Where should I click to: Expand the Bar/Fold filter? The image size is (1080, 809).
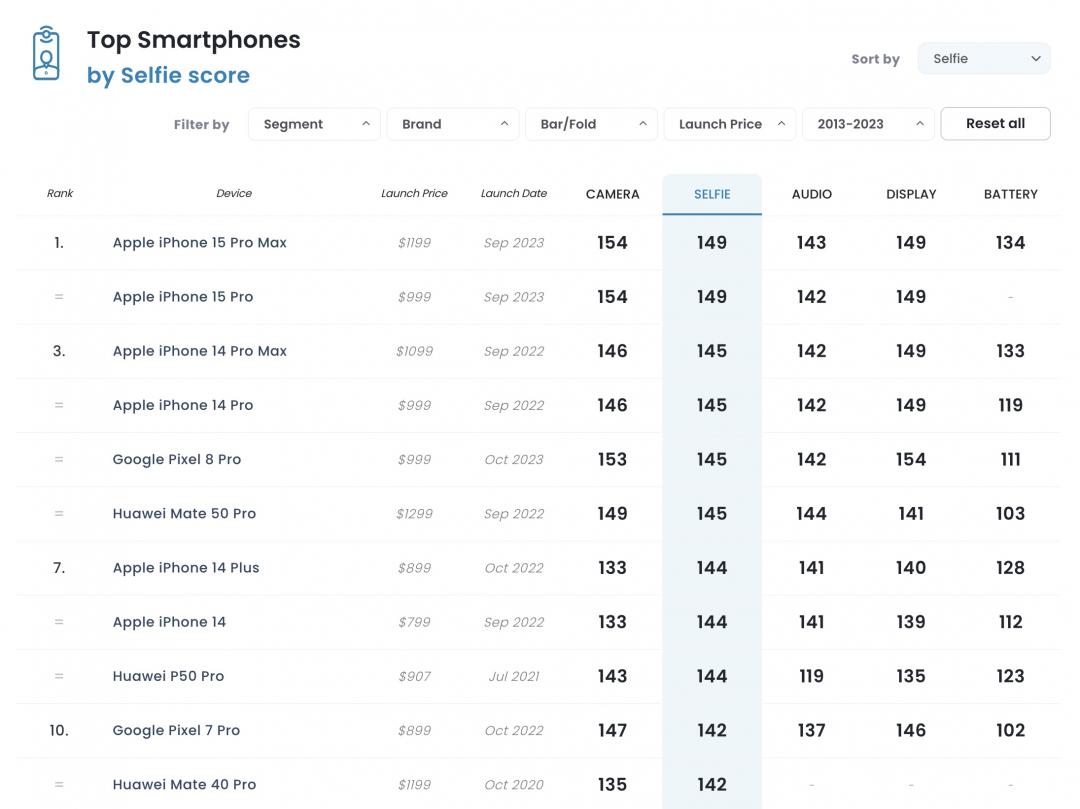point(591,124)
